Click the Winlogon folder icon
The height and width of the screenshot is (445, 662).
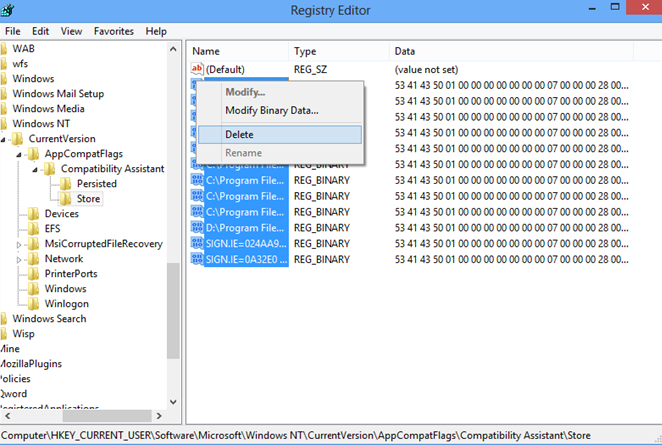pos(34,304)
